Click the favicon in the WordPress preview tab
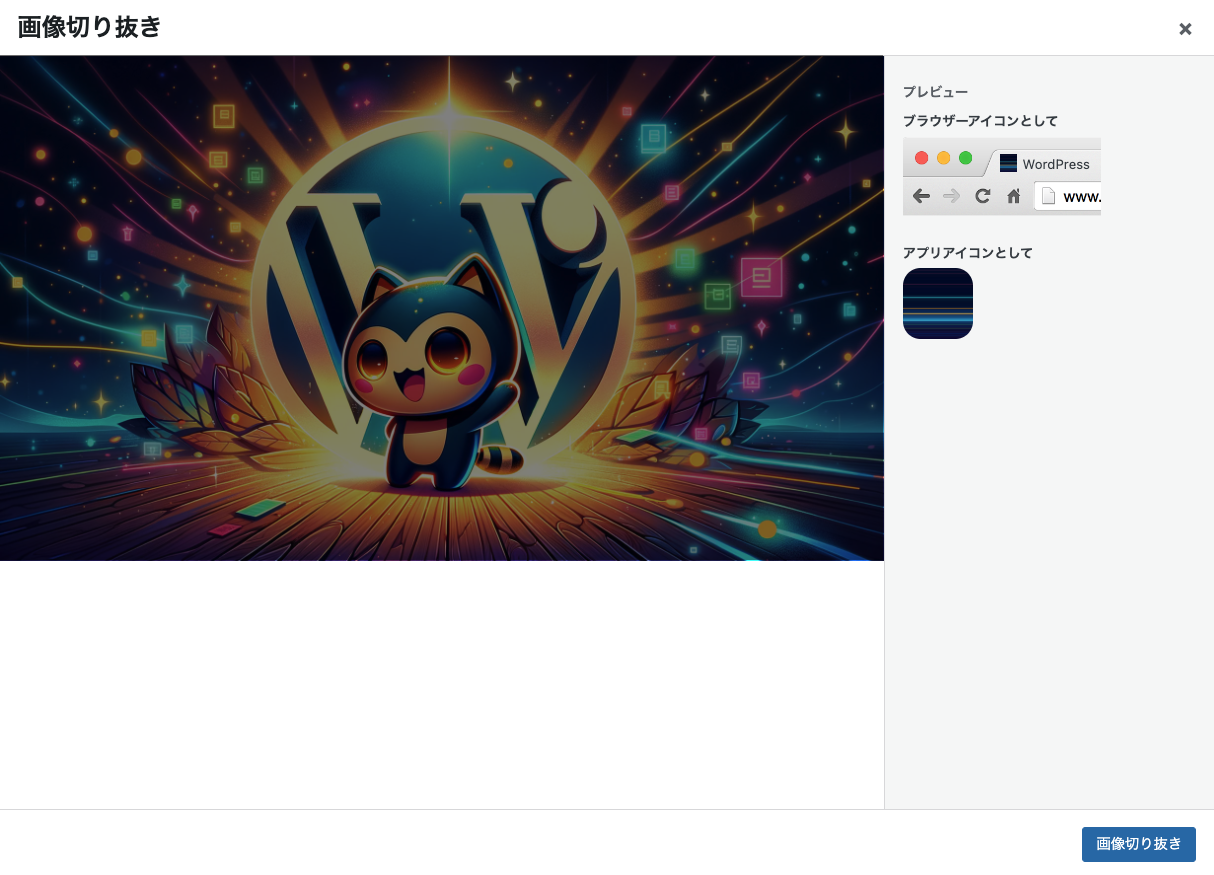Image resolution: width=1214 pixels, height=875 pixels. [x=1008, y=163]
